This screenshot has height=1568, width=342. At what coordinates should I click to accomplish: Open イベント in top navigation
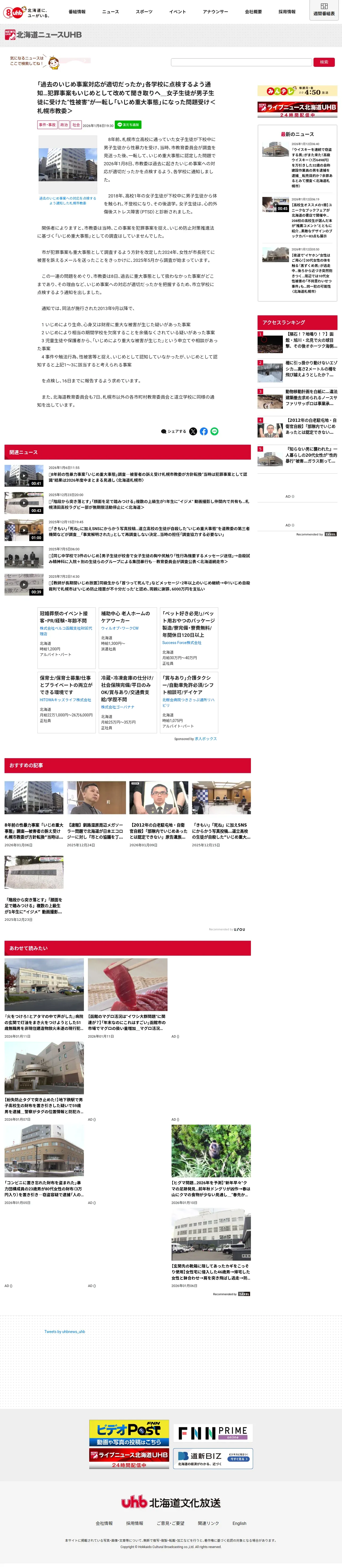point(177,11)
